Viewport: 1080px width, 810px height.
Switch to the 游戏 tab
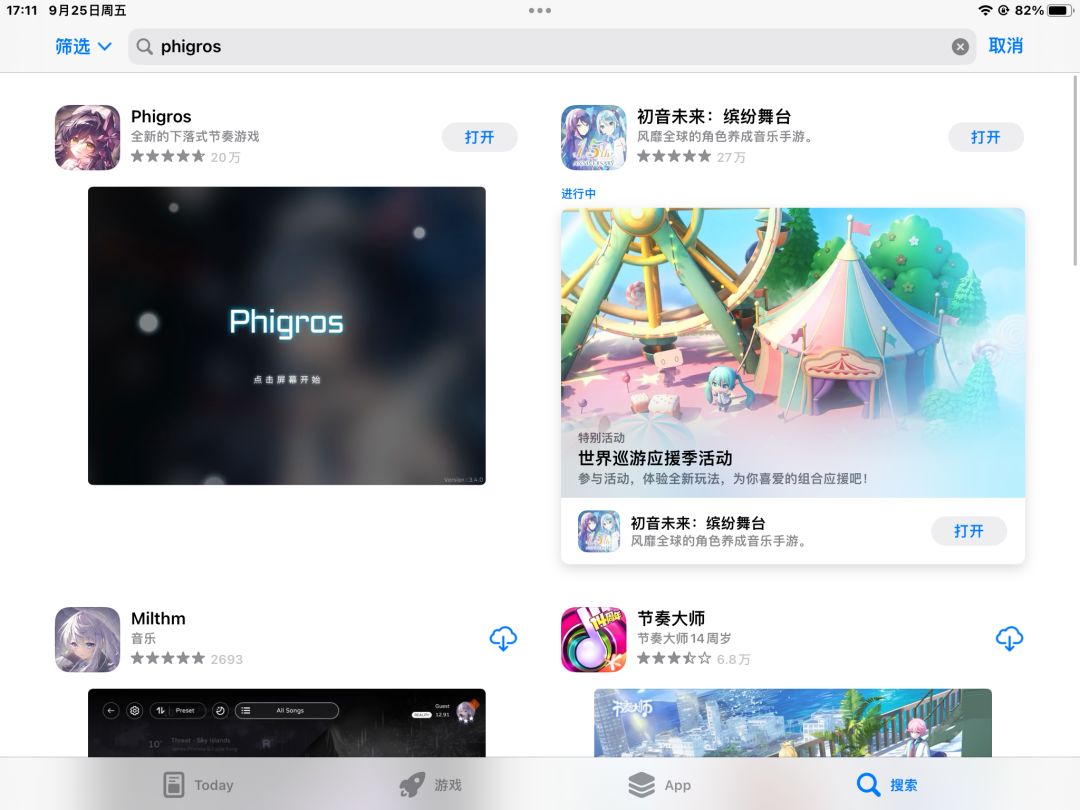click(x=430, y=785)
